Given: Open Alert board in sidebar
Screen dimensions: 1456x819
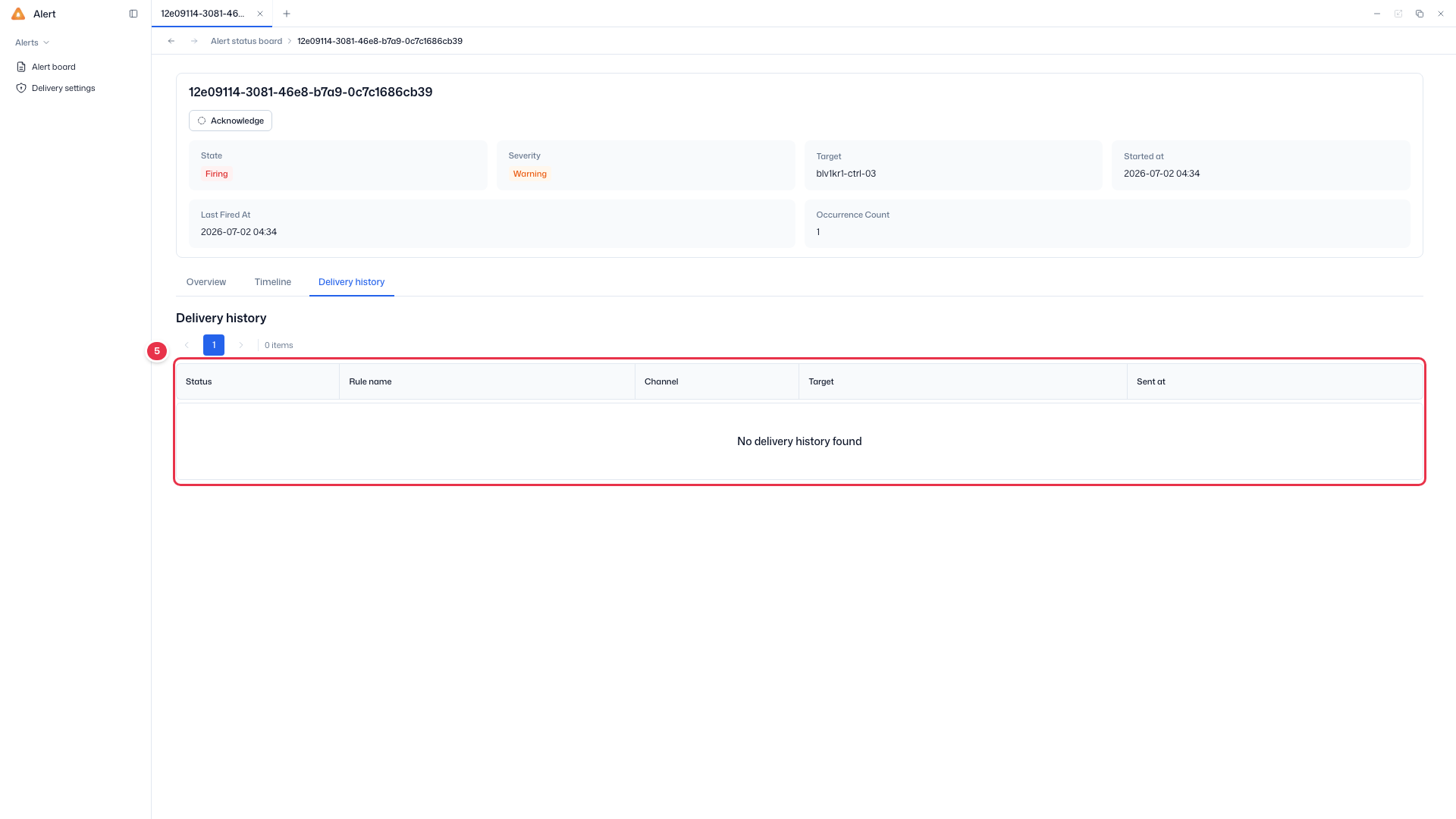Looking at the screenshot, I should point(54,67).
